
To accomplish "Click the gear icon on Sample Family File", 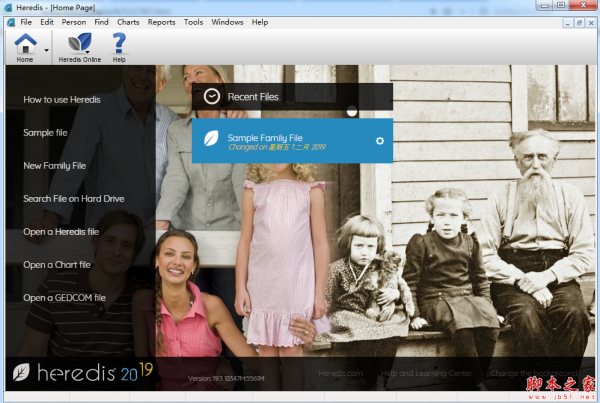I will (x=380, y=141).
